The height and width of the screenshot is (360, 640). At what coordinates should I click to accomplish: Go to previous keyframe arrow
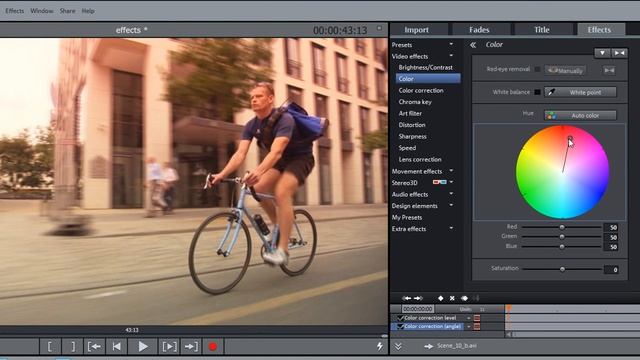point(407,298)
